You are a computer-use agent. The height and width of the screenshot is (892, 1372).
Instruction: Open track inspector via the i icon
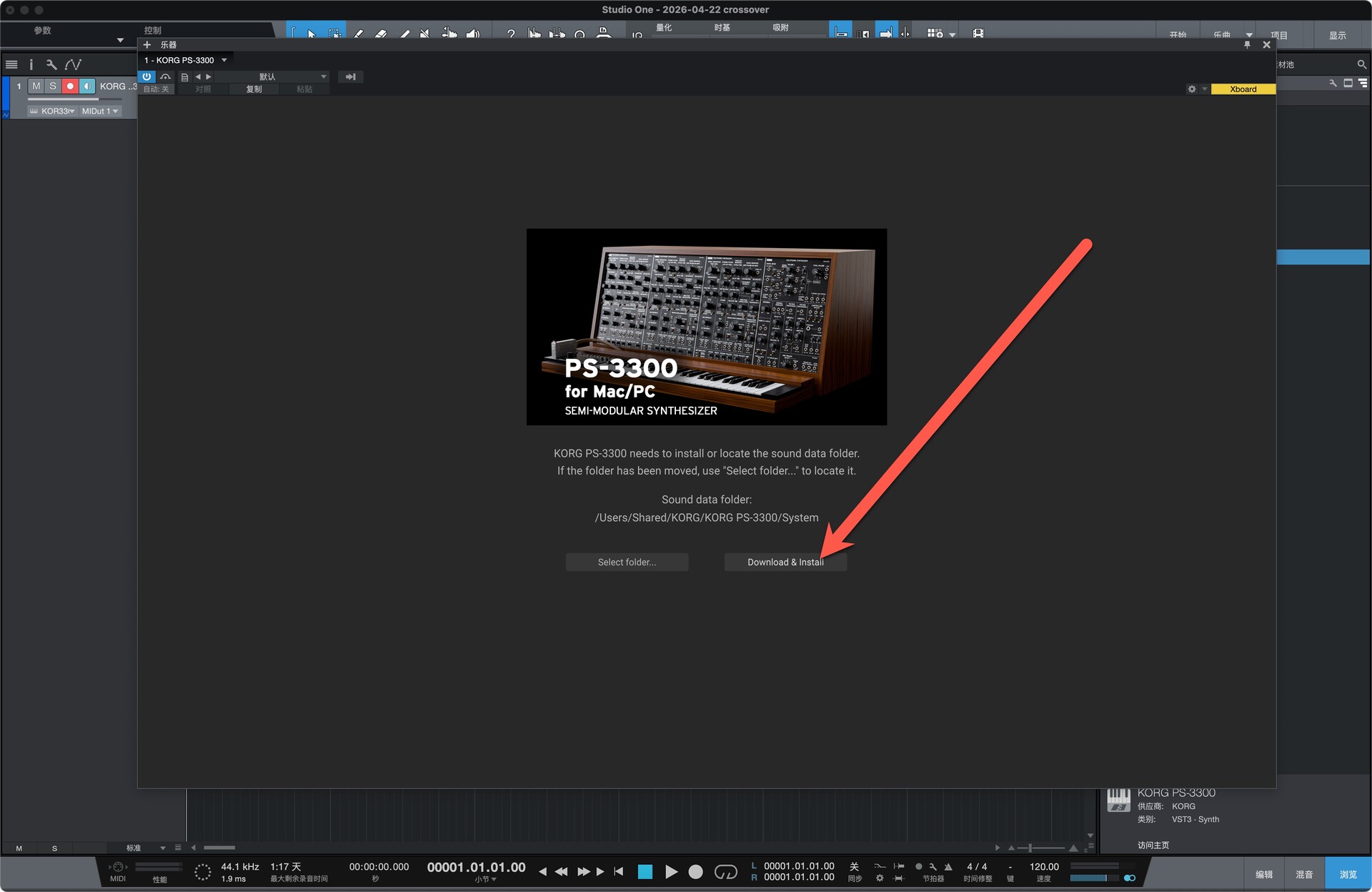point(31,64)
